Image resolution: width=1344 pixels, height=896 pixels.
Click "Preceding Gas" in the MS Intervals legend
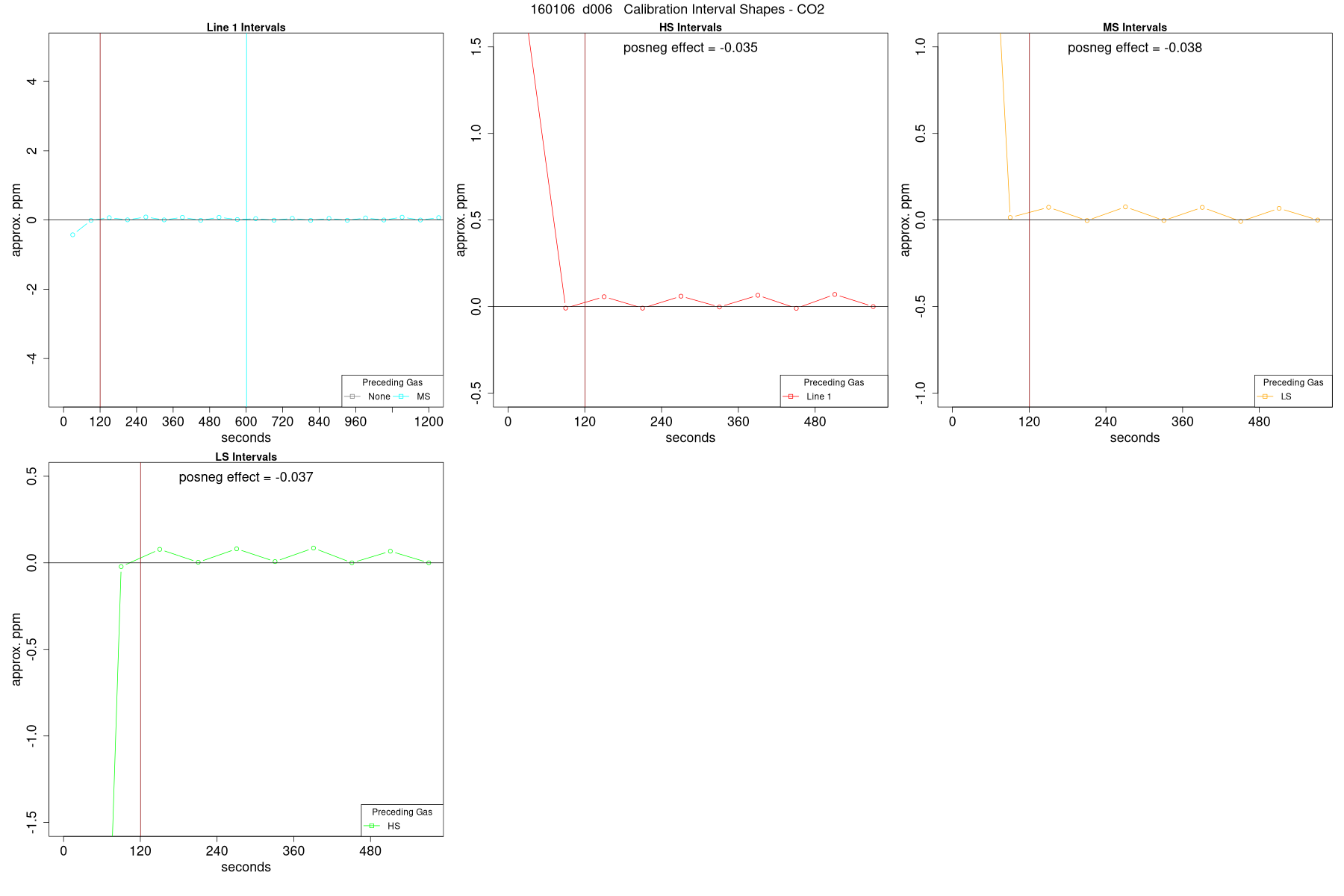[x=1292, y=382]
